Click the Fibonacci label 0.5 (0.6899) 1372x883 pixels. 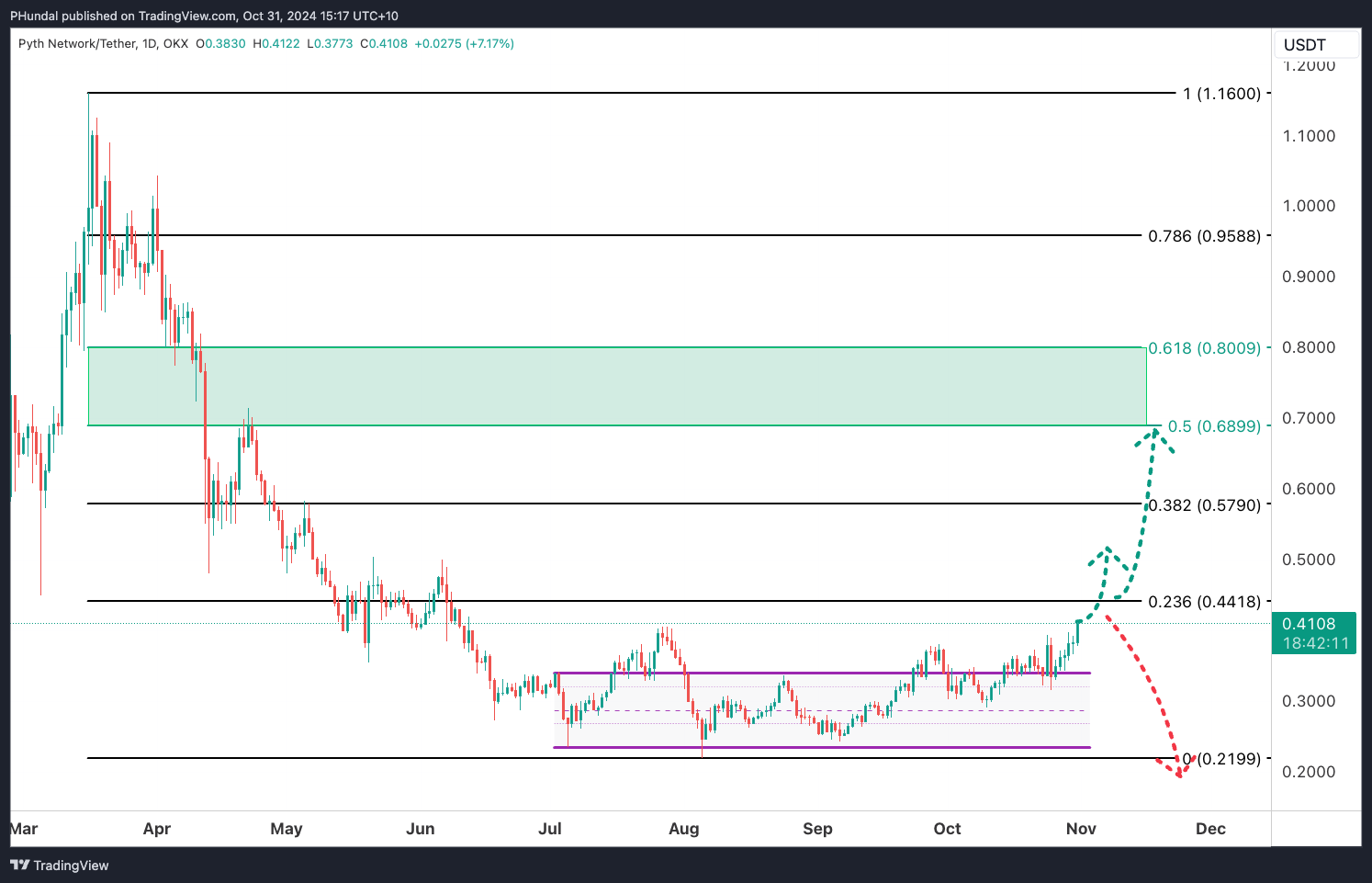click(x=1214, y=426)
